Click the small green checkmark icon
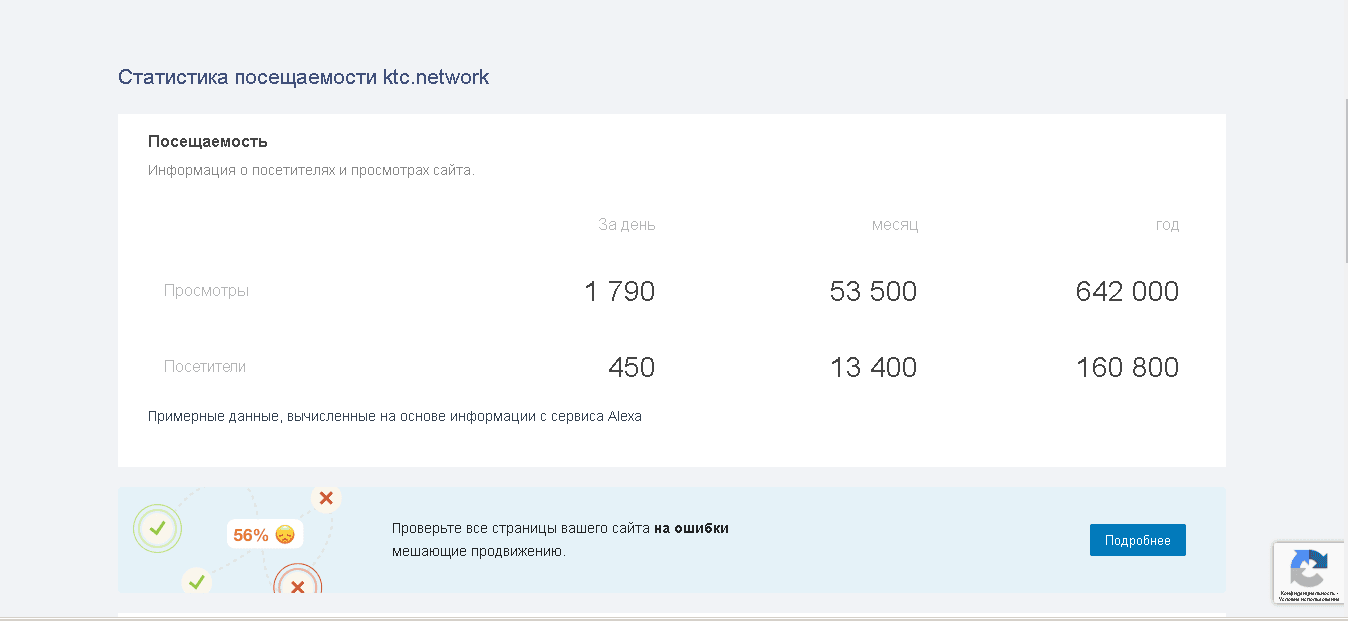The height and width of the screenshot is (621, 1348). (x=196, y=581)
